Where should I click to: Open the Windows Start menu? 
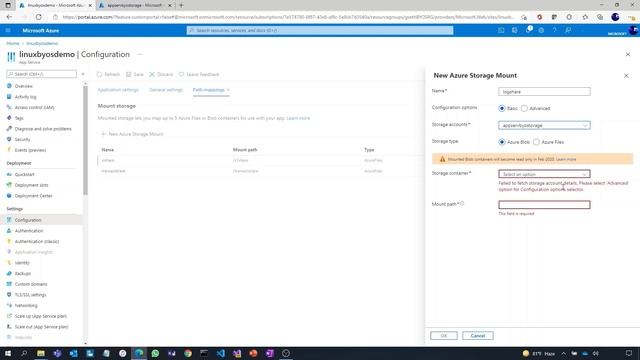click(8, 353)
